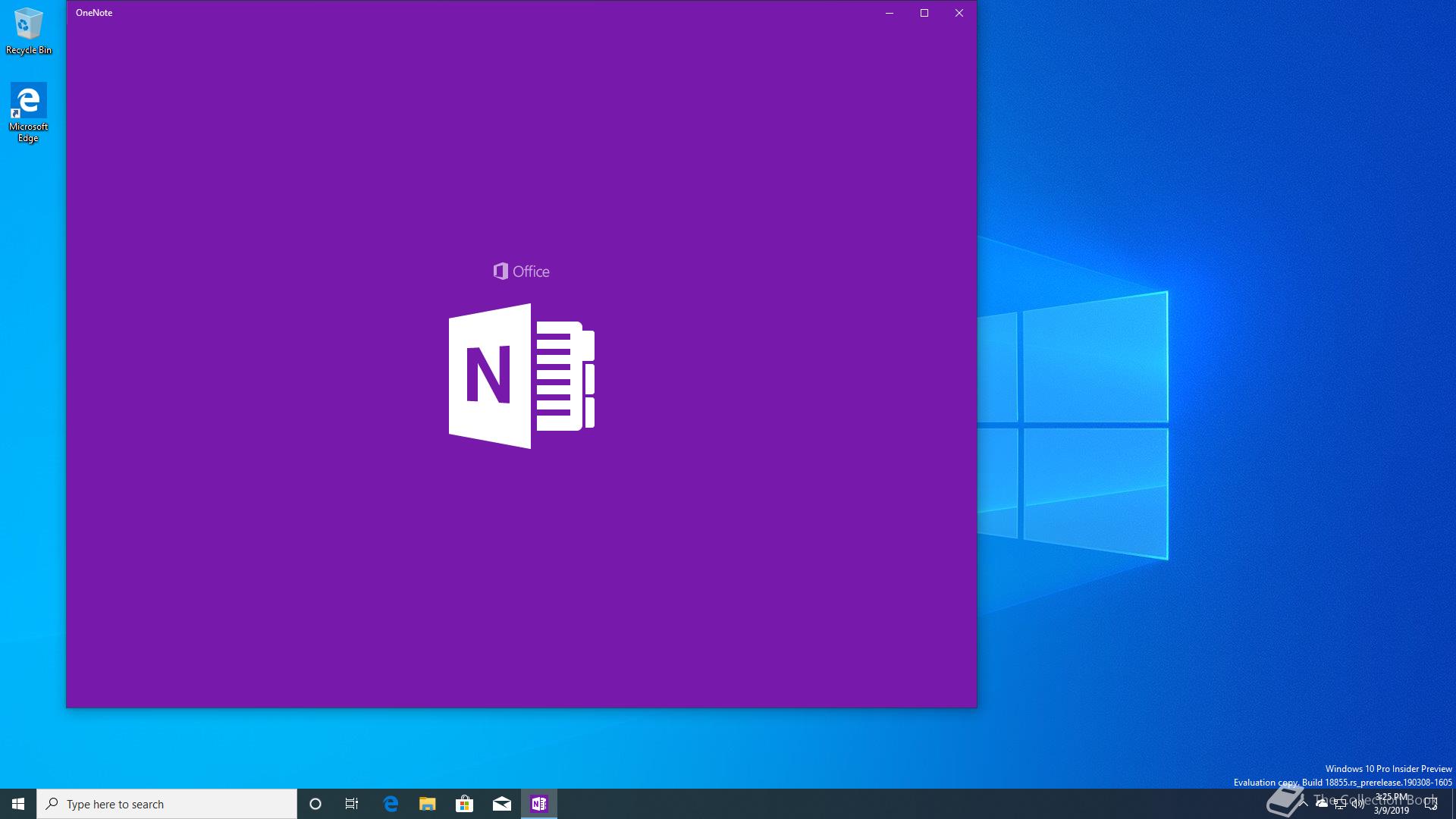
Task: Open the volume control tray icon
Action: (x=1358, y=804)
